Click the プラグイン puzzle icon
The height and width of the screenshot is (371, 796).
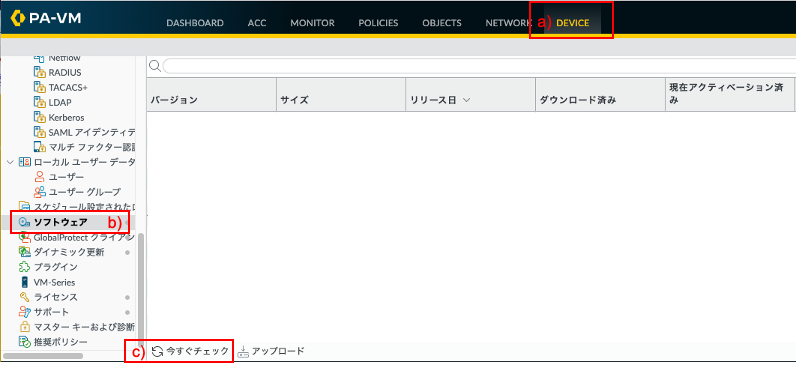click(24, 267)
